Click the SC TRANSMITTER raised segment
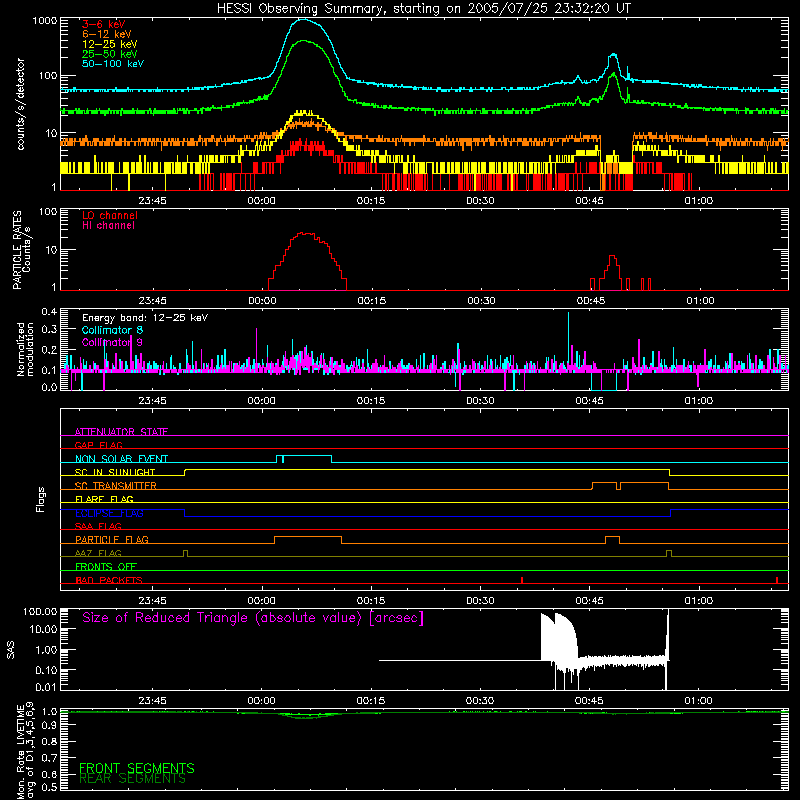The image size is (800, 800). pos(630,483)
